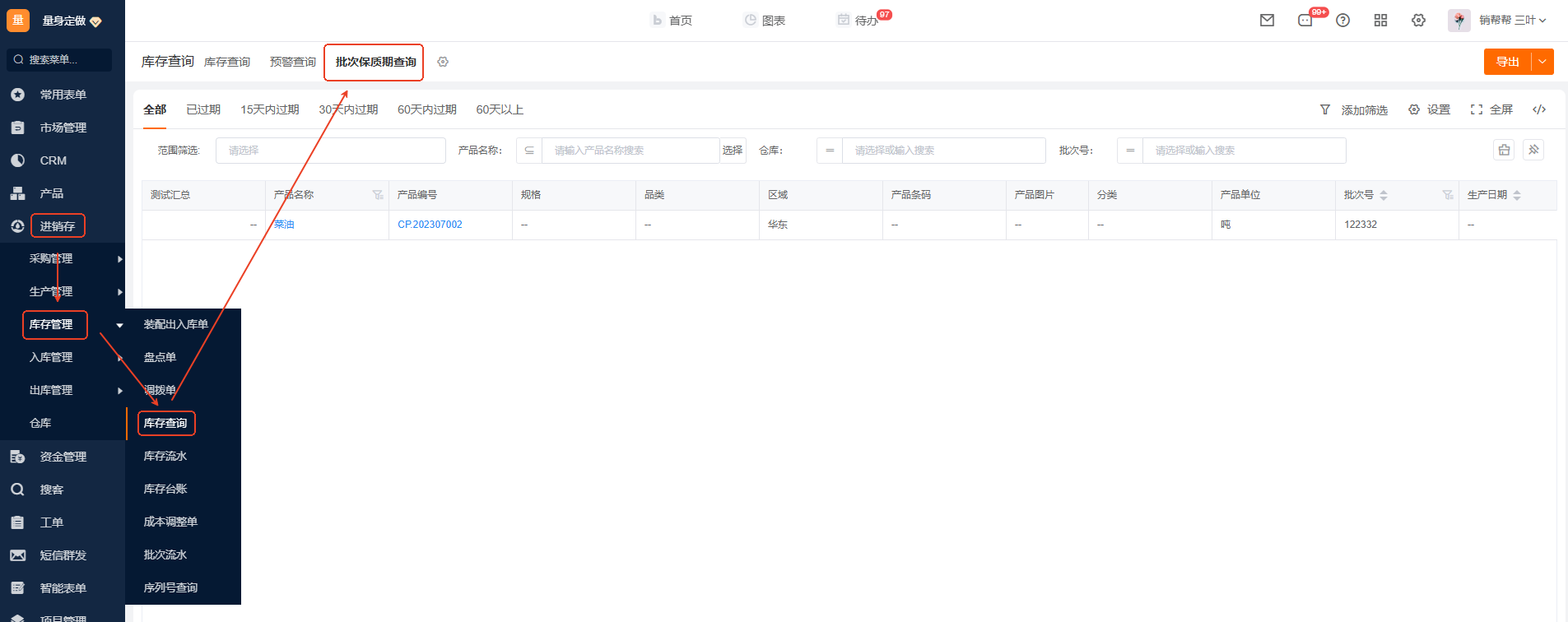1568x622 pixels.
Task: Filter by 60天以上
Action: pyautogui.click(x=500, y=109)
